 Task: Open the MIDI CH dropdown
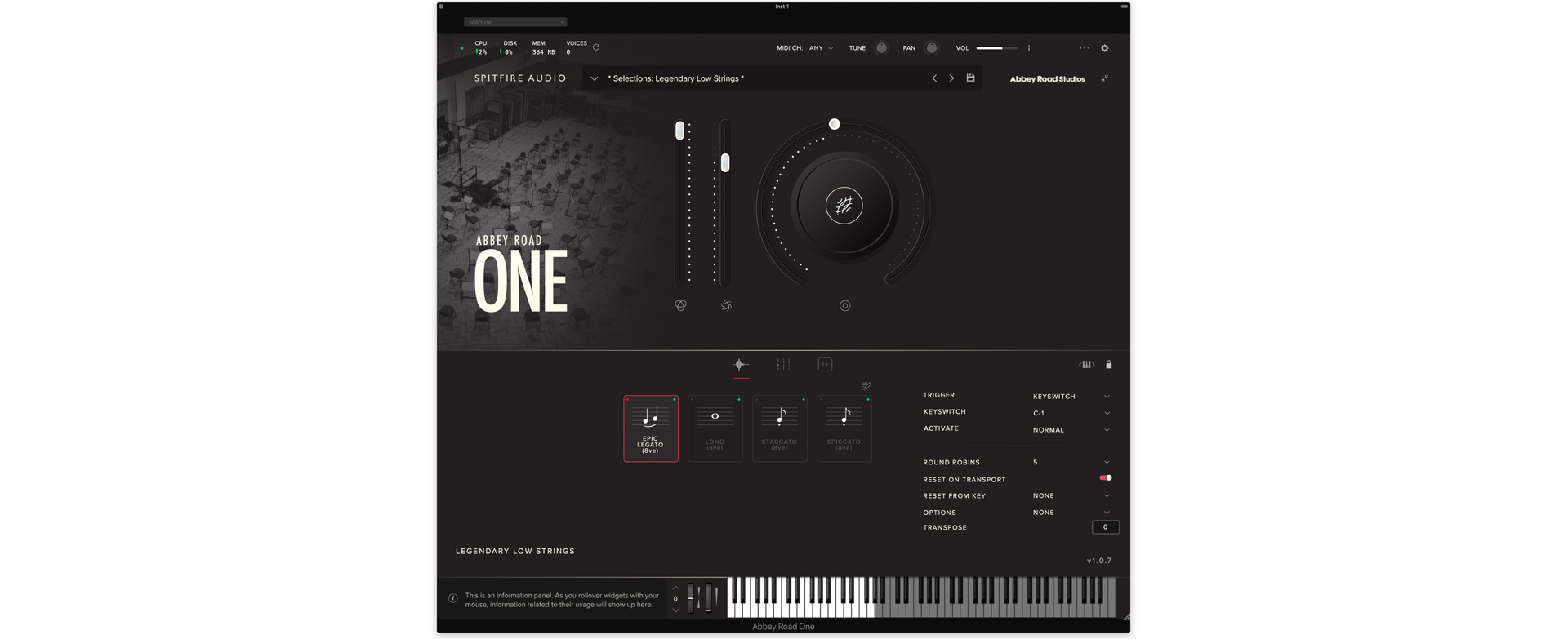(821, 48)
